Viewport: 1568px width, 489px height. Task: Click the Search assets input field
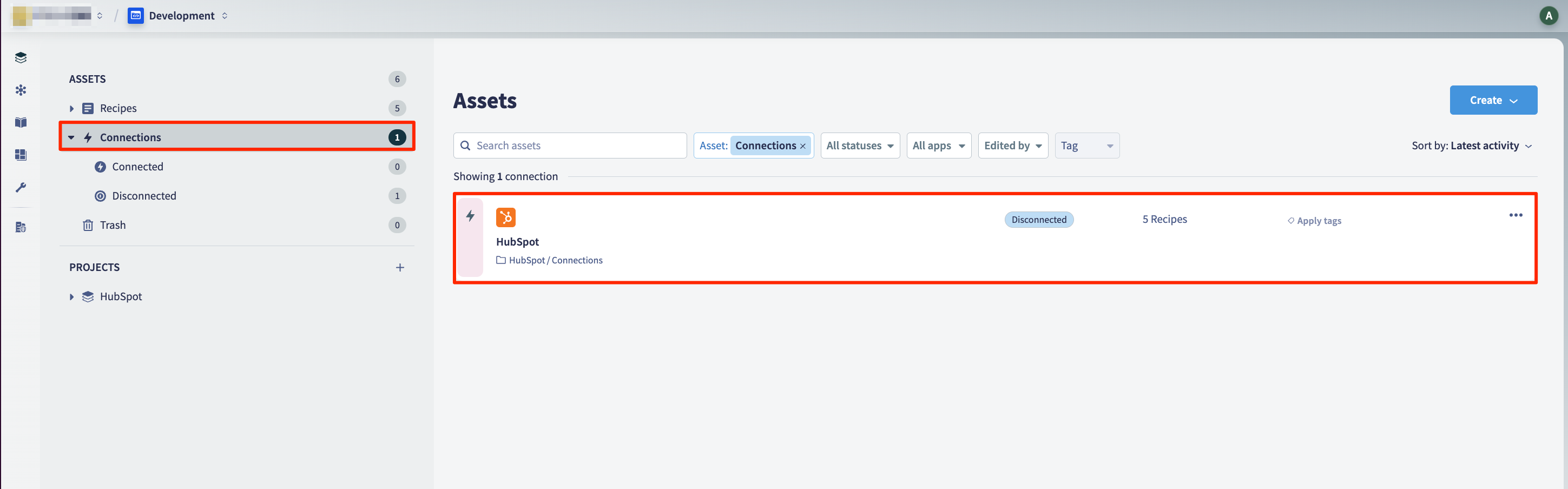570,146
